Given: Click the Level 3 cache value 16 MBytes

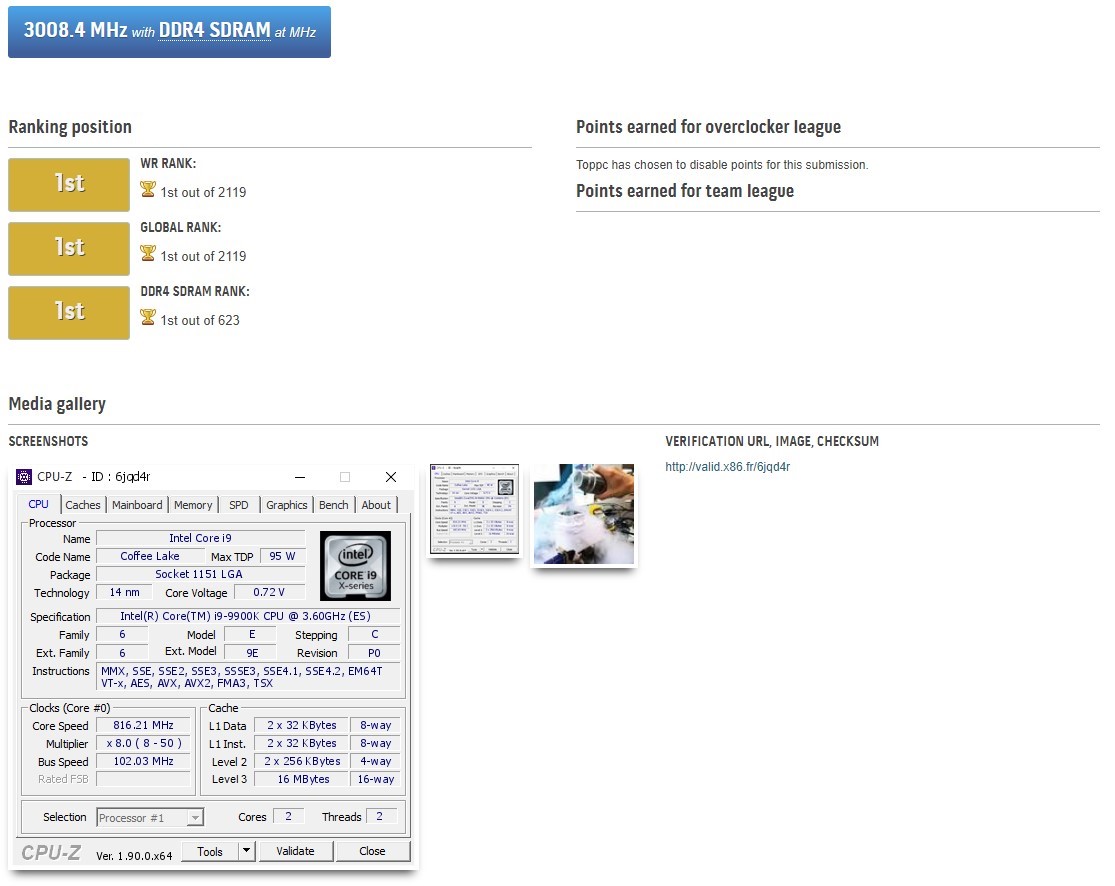Looking at the screenshot, I should click(304, 779).
